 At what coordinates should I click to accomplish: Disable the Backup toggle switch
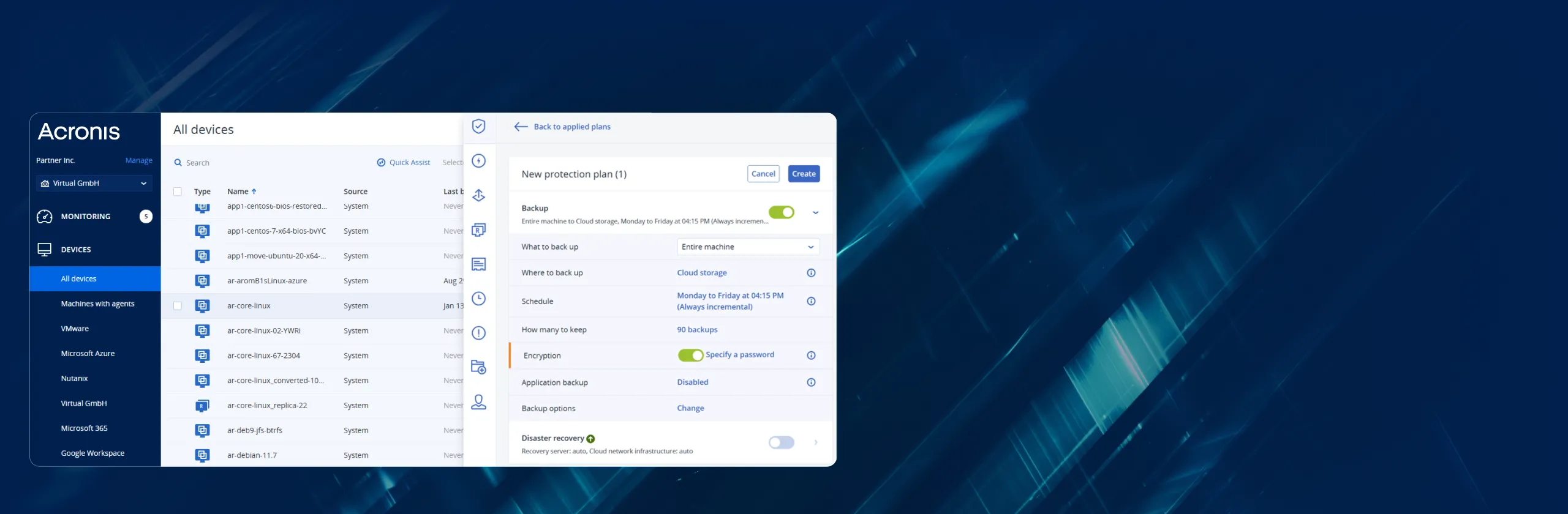coord(781,212)
